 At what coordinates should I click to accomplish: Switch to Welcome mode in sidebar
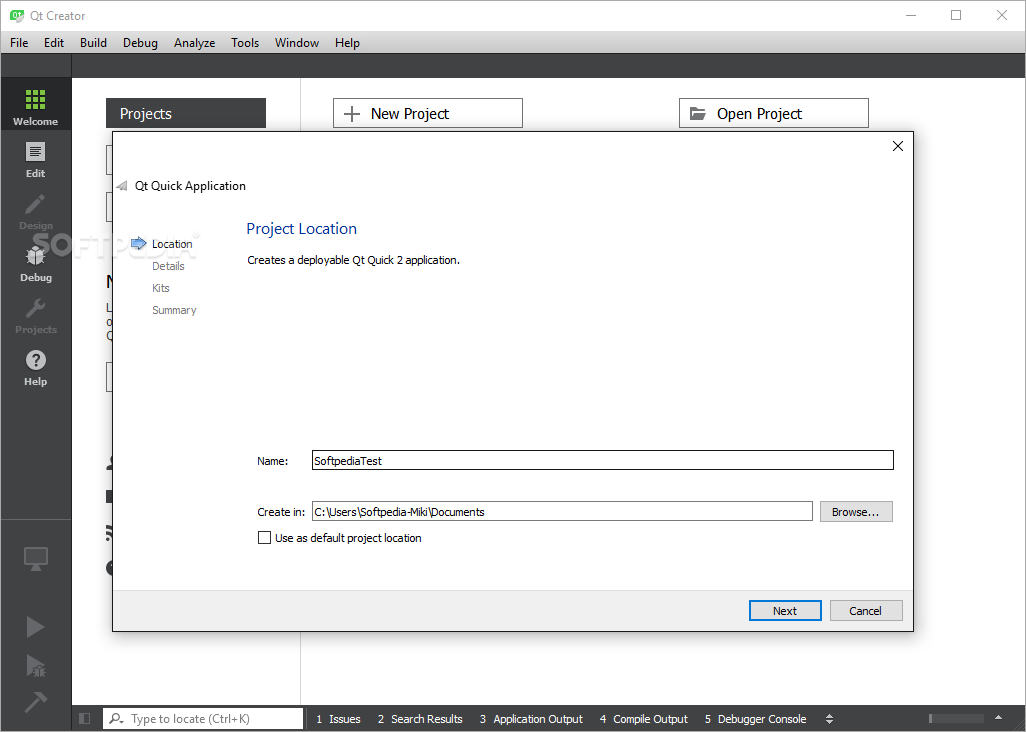(35, 104)
